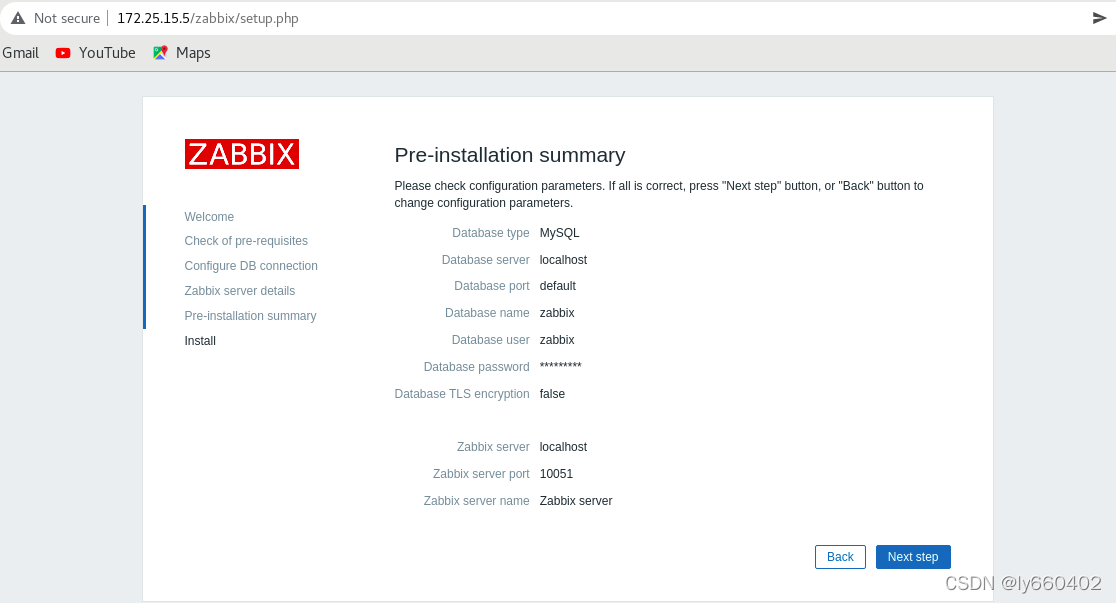Click the Database server label
Viewport: 1116px width, 603px height.
[485, 260]
